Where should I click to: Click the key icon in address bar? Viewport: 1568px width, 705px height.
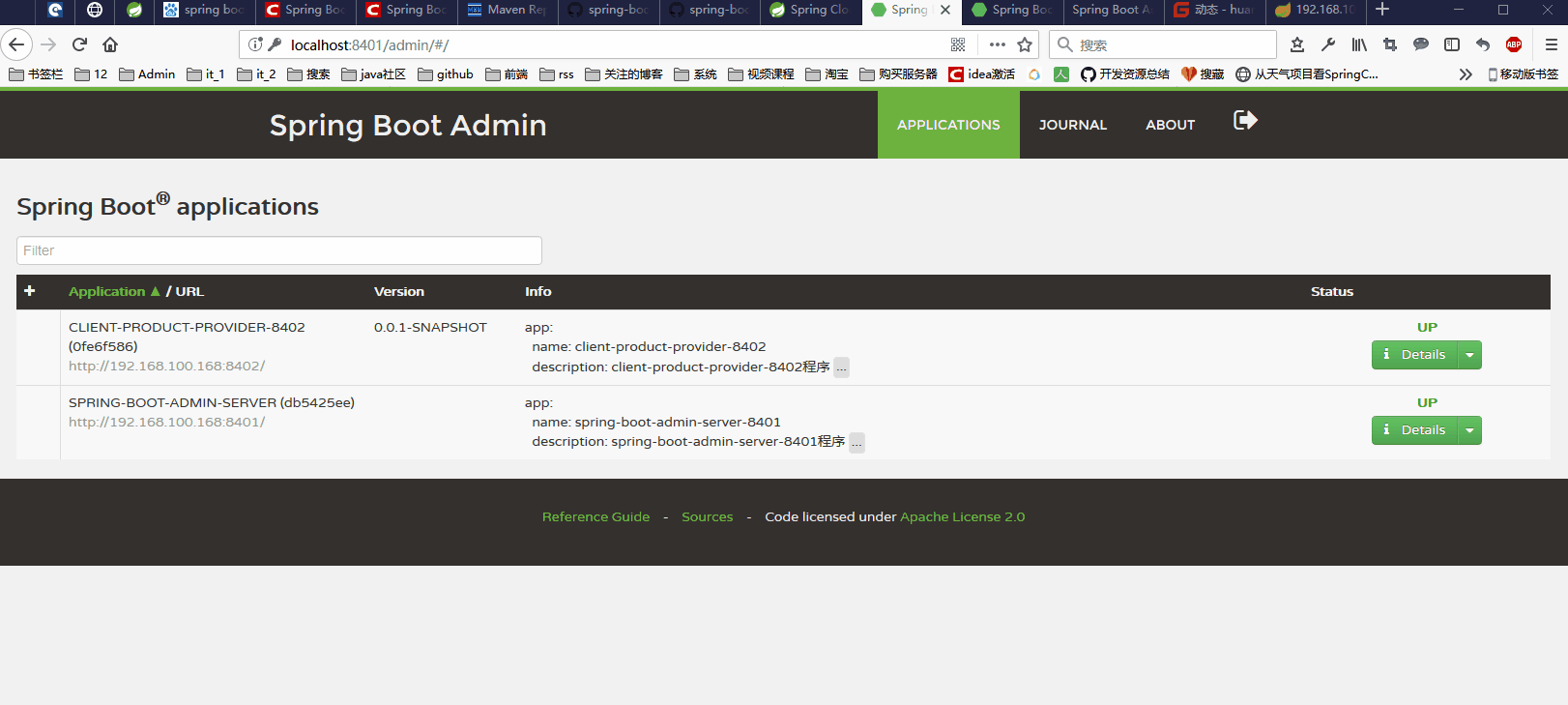(275, 44)
